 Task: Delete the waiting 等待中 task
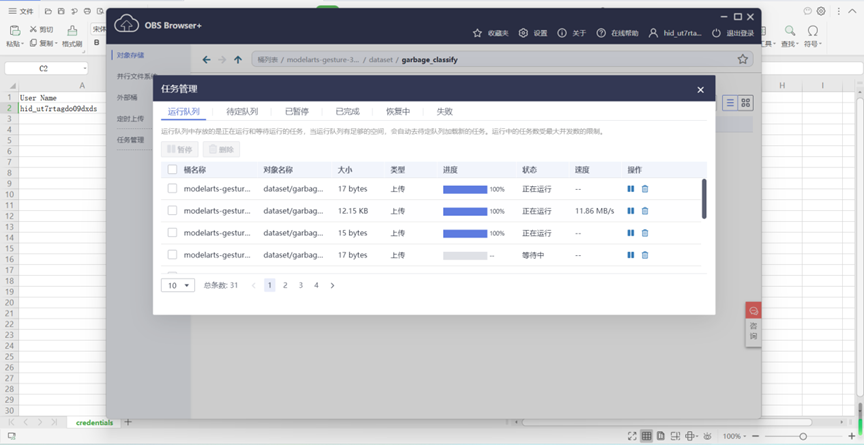pyautogui.click(x=645, y=255)
